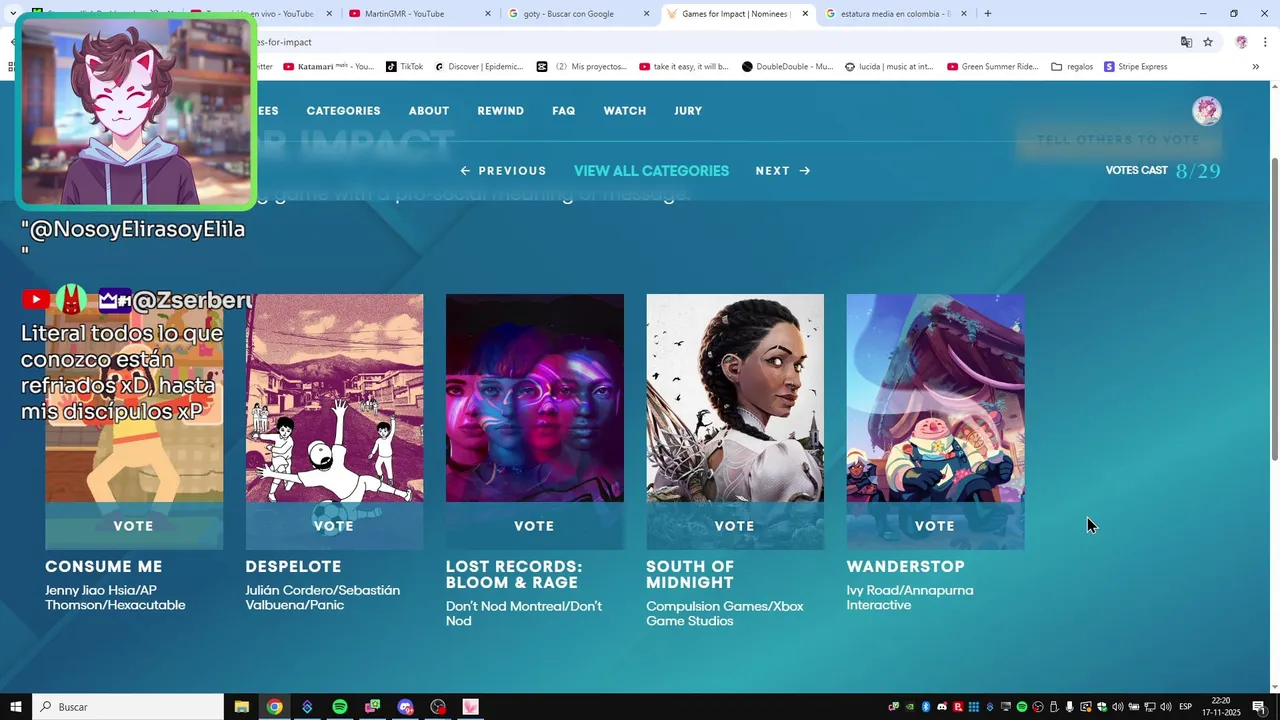This screenshot has width=1280, height=720.
Task: Click the Buscar taskbar search field
Action: coord(128,707)
